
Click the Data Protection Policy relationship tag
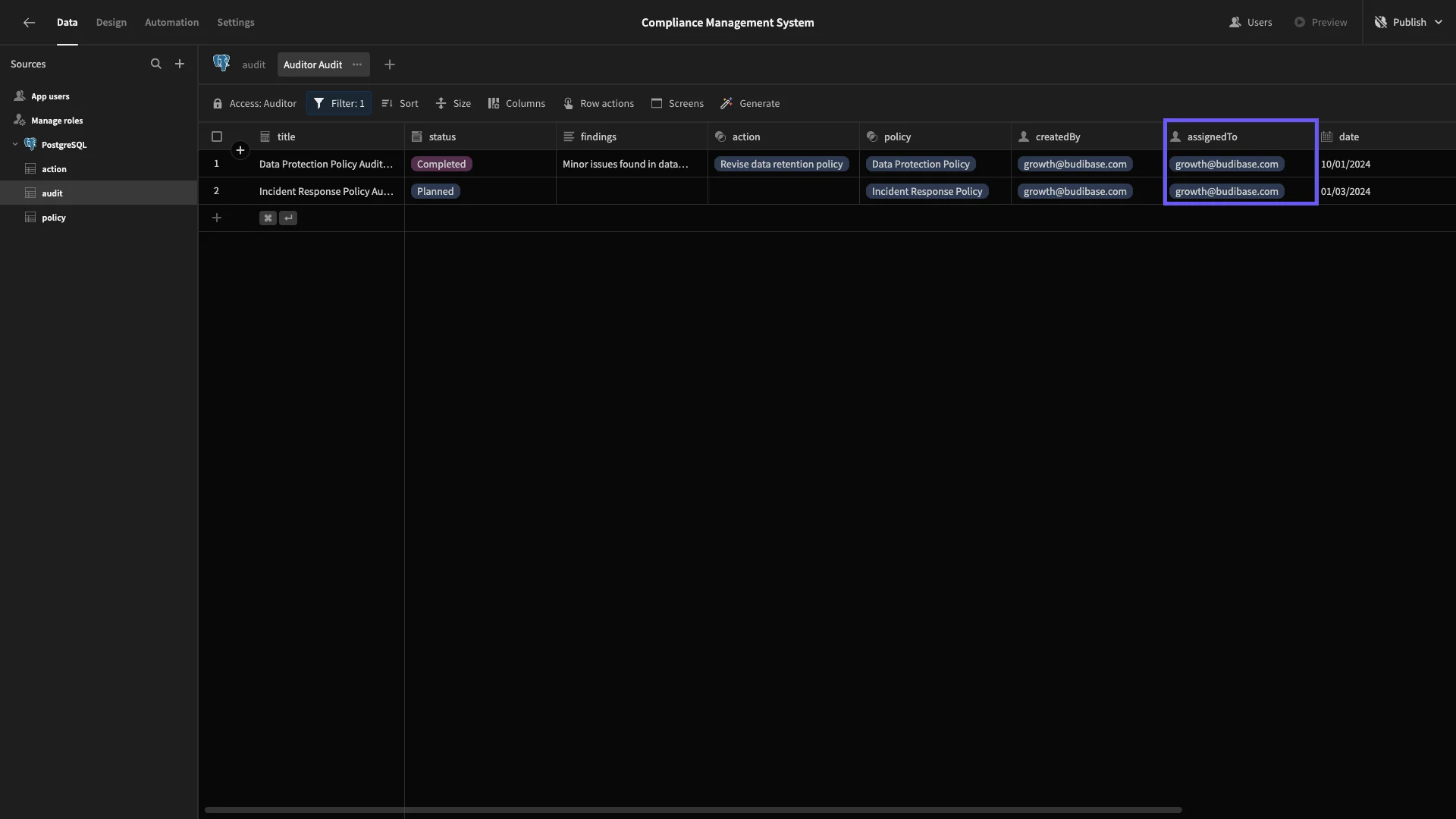[921, 165]
